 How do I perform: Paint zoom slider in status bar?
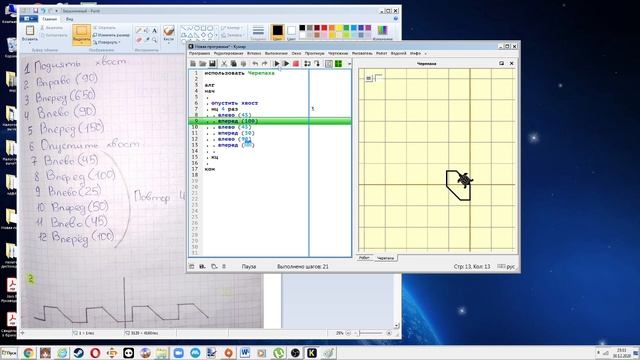(x=369, y=333)
